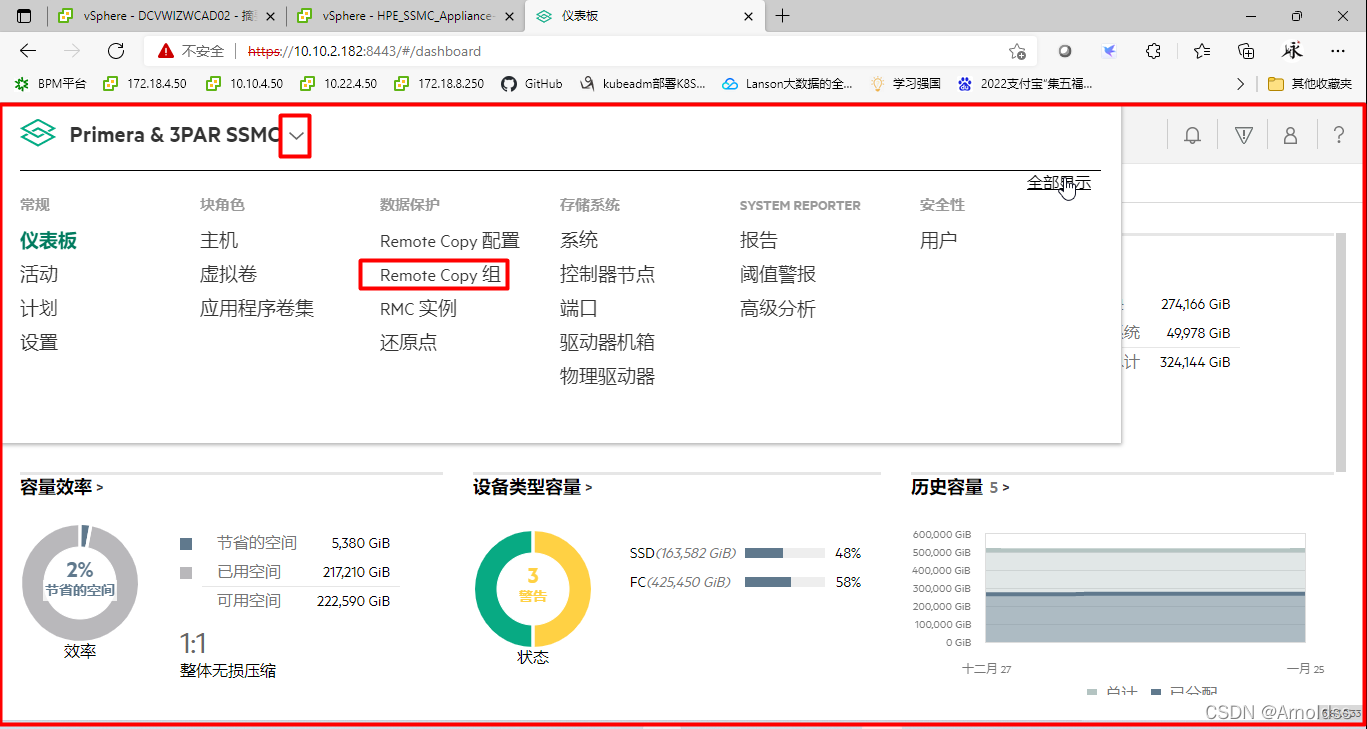Open 报告 under System Reporter

coord(759,241)
